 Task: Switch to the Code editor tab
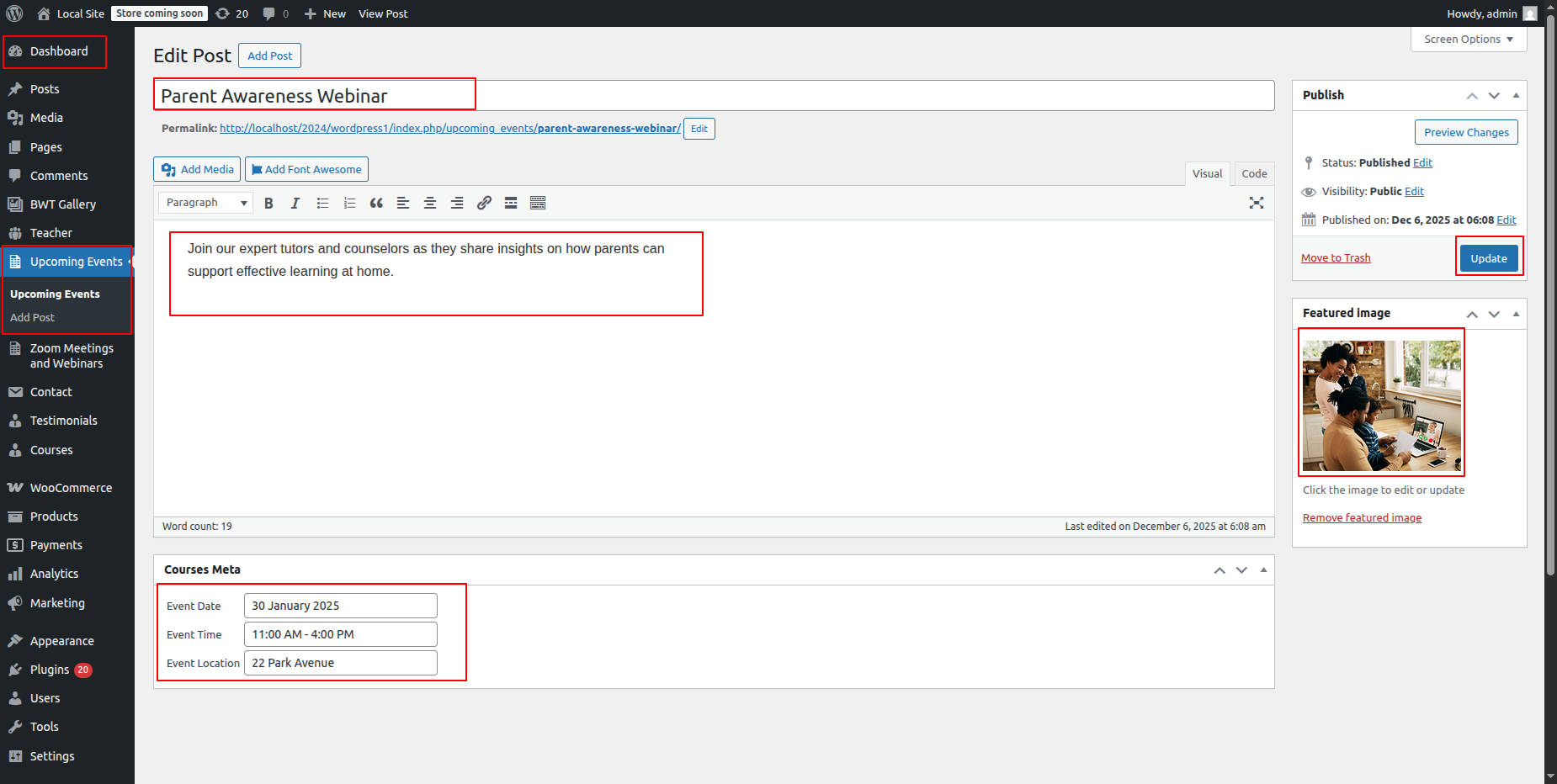coord(1253,174)
